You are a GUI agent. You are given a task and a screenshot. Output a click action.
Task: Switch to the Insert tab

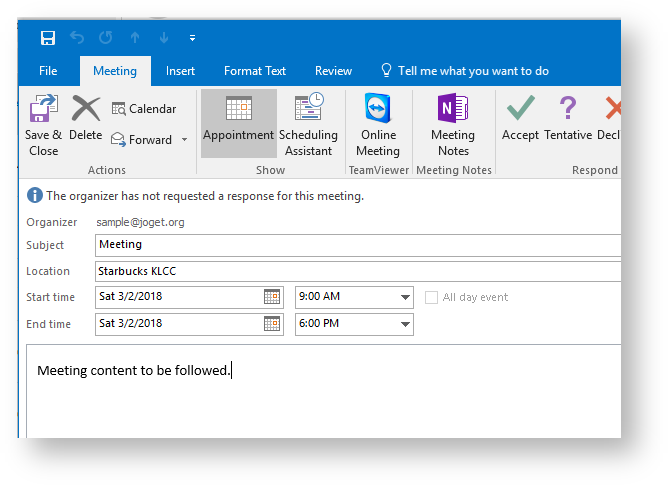[181, 71]
